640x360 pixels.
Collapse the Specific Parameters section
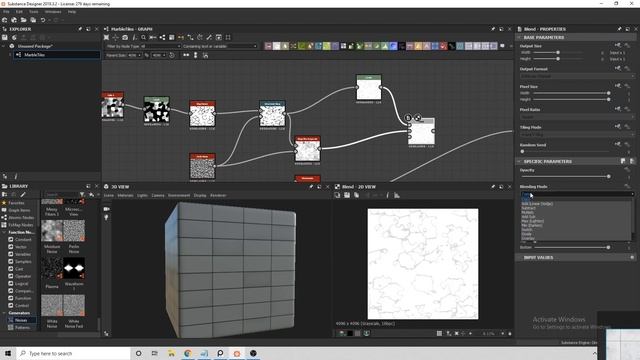pyautogui.click(x=519, y=162)
